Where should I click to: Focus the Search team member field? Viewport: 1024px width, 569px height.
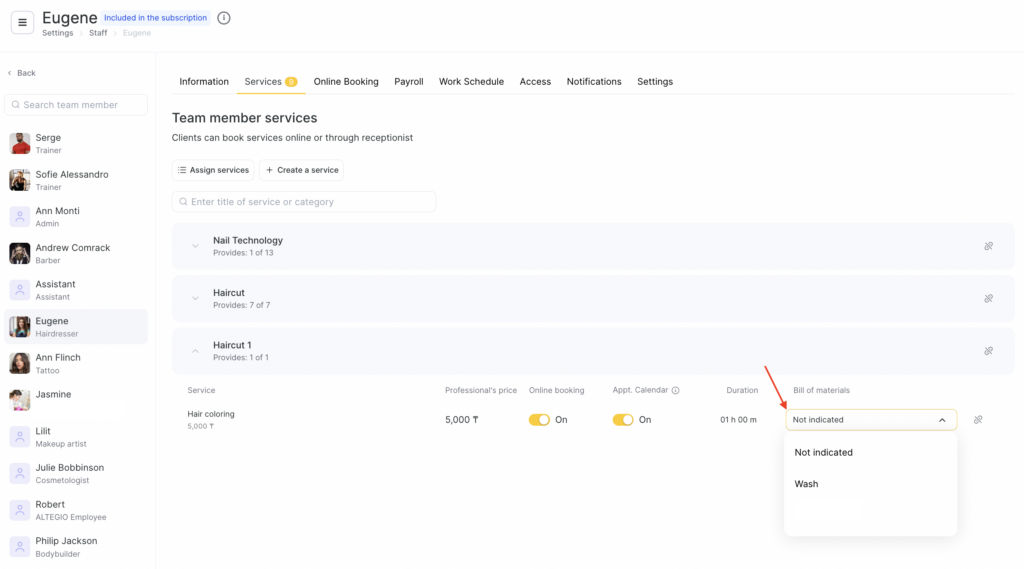(x=76, y=105)
